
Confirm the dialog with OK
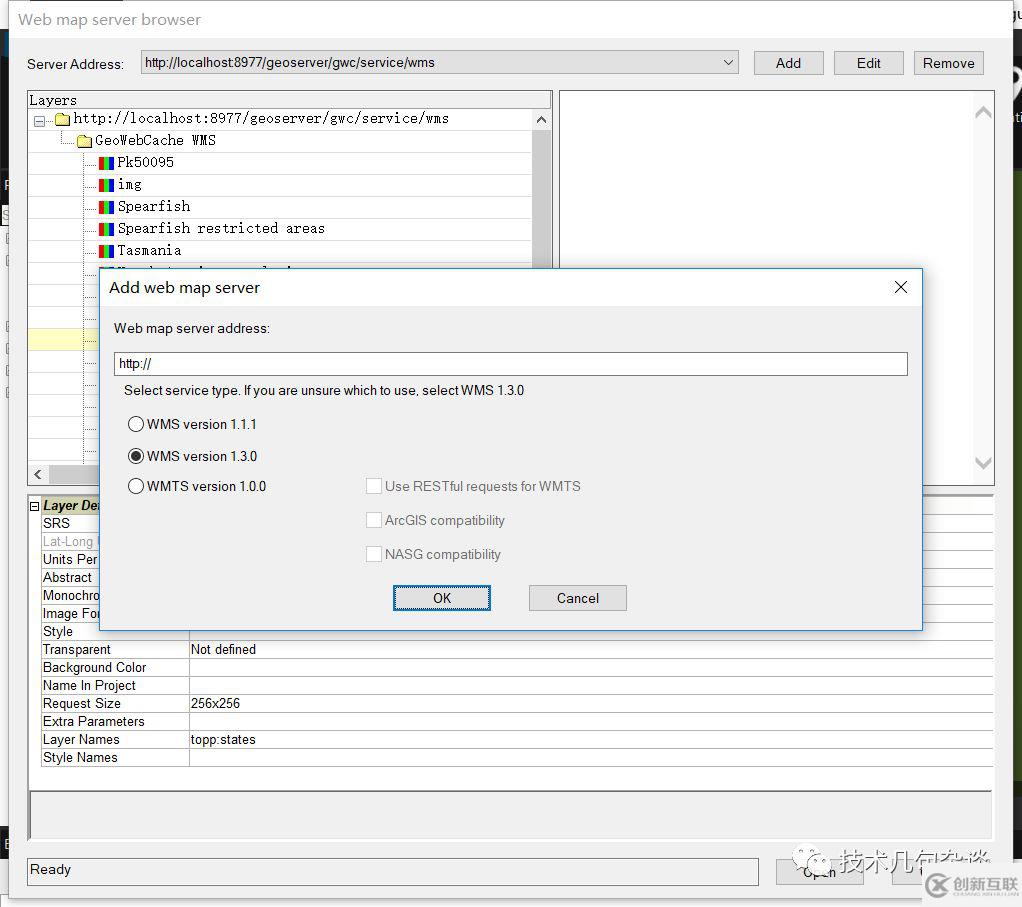[442, 598]
